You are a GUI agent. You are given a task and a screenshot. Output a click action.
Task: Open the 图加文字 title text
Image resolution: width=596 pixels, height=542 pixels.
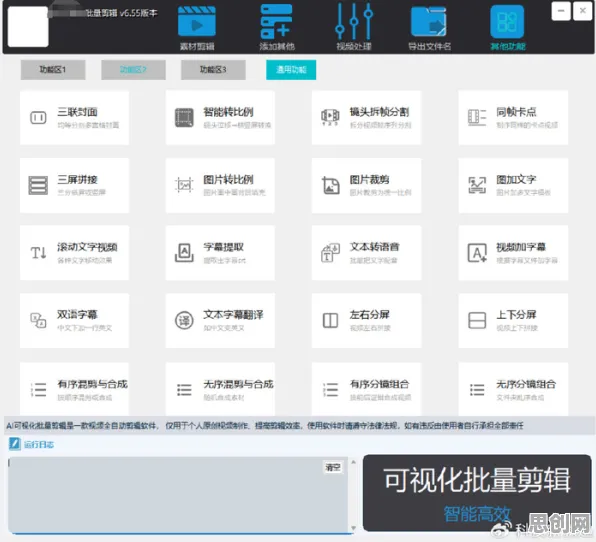[x=516, y=179]
